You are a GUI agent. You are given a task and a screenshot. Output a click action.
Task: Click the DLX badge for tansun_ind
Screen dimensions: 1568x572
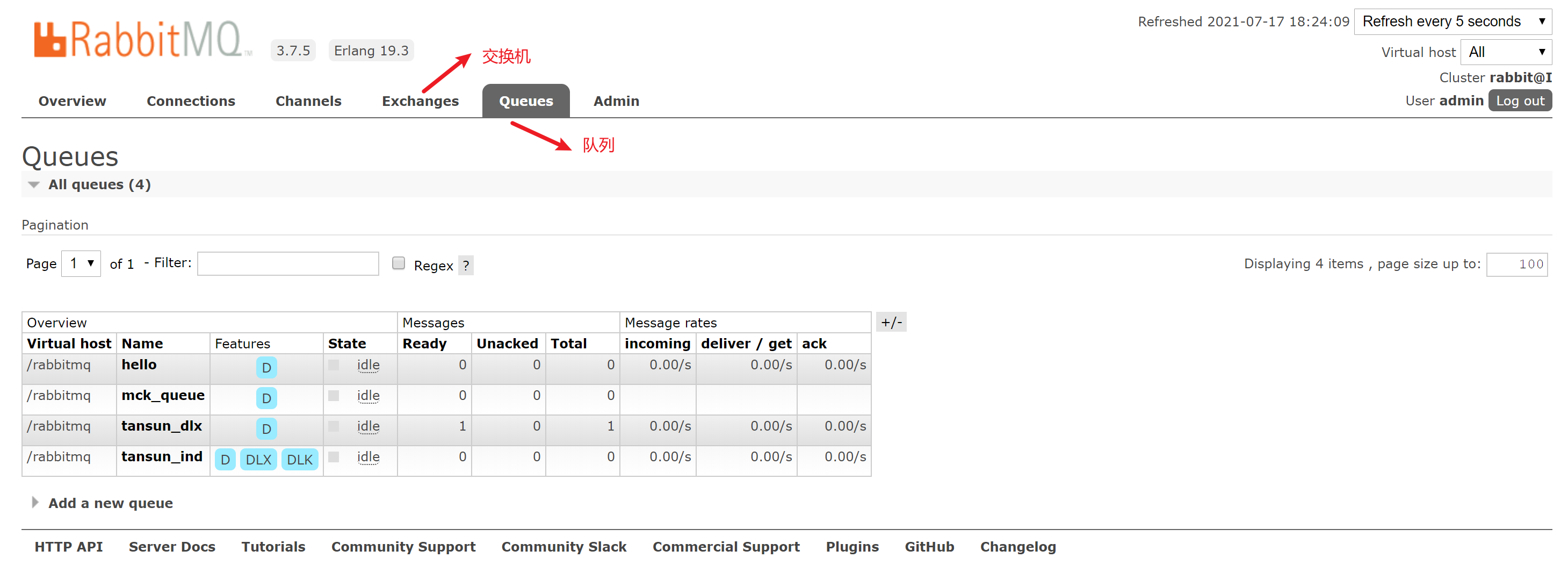click(258, 459)
